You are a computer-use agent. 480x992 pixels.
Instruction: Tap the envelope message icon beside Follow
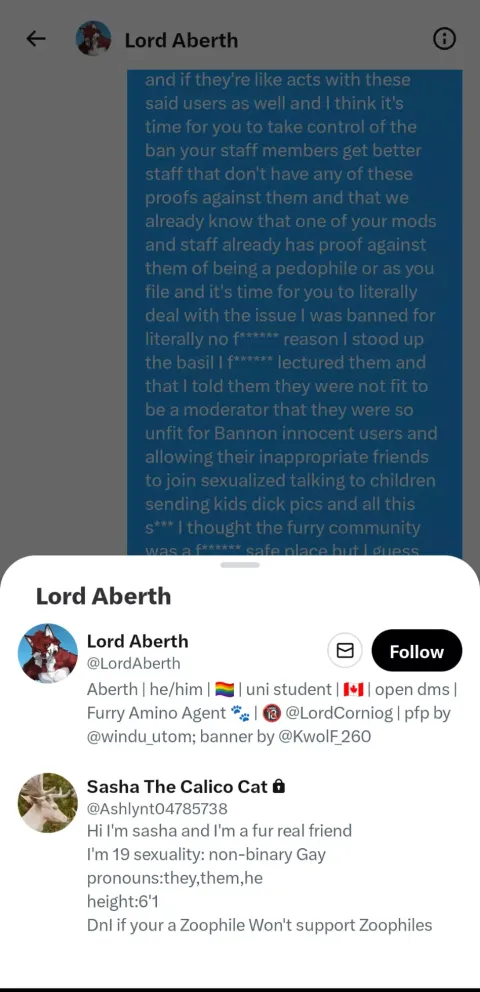(345, 650)
